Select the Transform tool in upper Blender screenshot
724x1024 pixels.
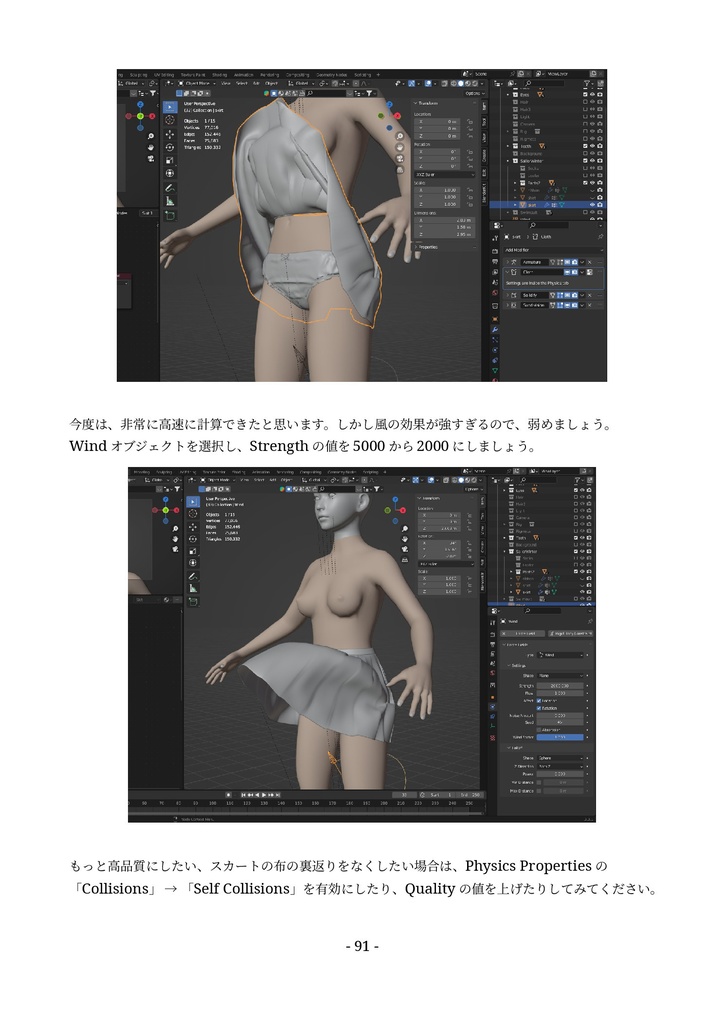(170, 174)
